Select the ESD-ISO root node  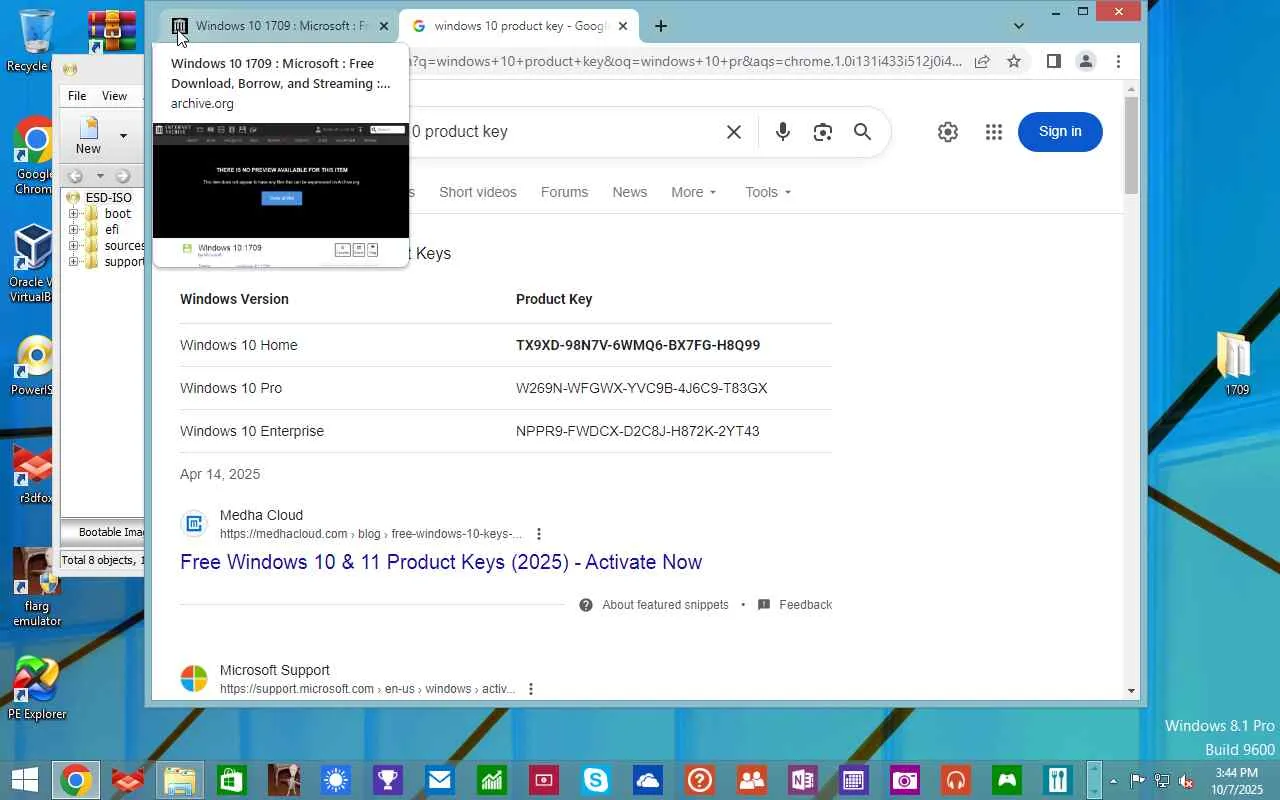pos(108,198)
